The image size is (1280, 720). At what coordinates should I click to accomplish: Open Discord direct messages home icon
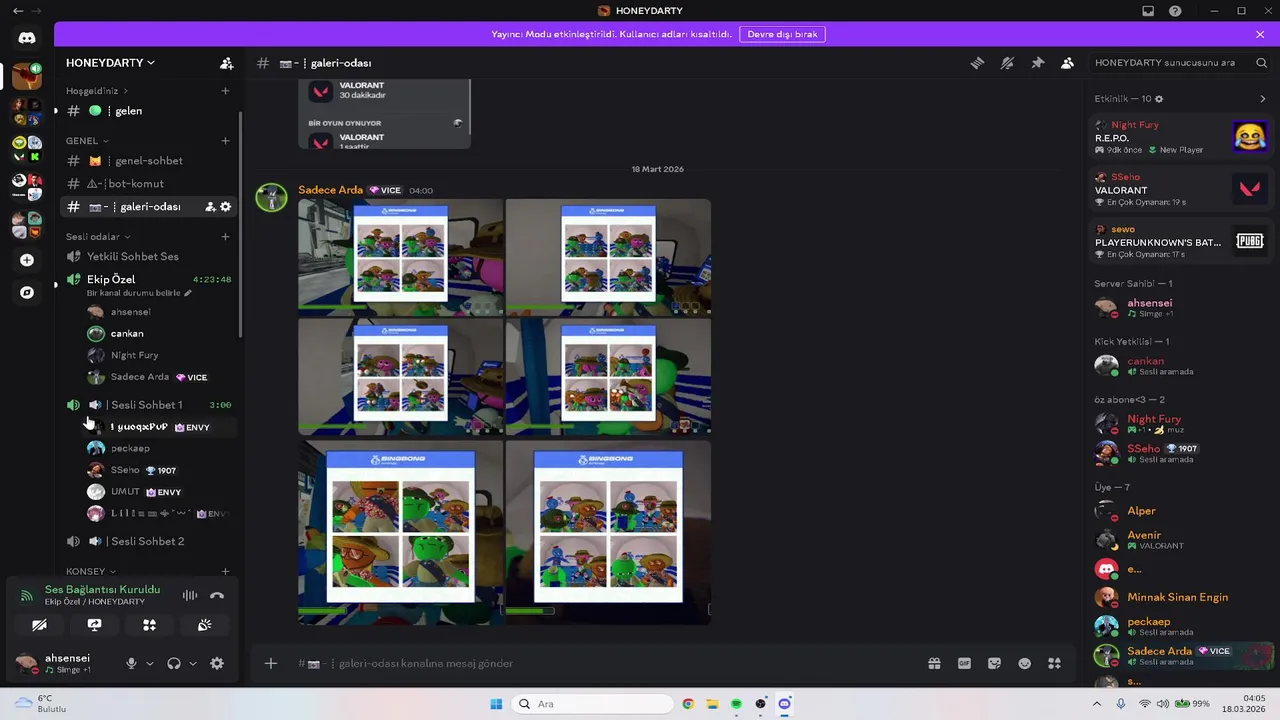click(x=27, y=38)
